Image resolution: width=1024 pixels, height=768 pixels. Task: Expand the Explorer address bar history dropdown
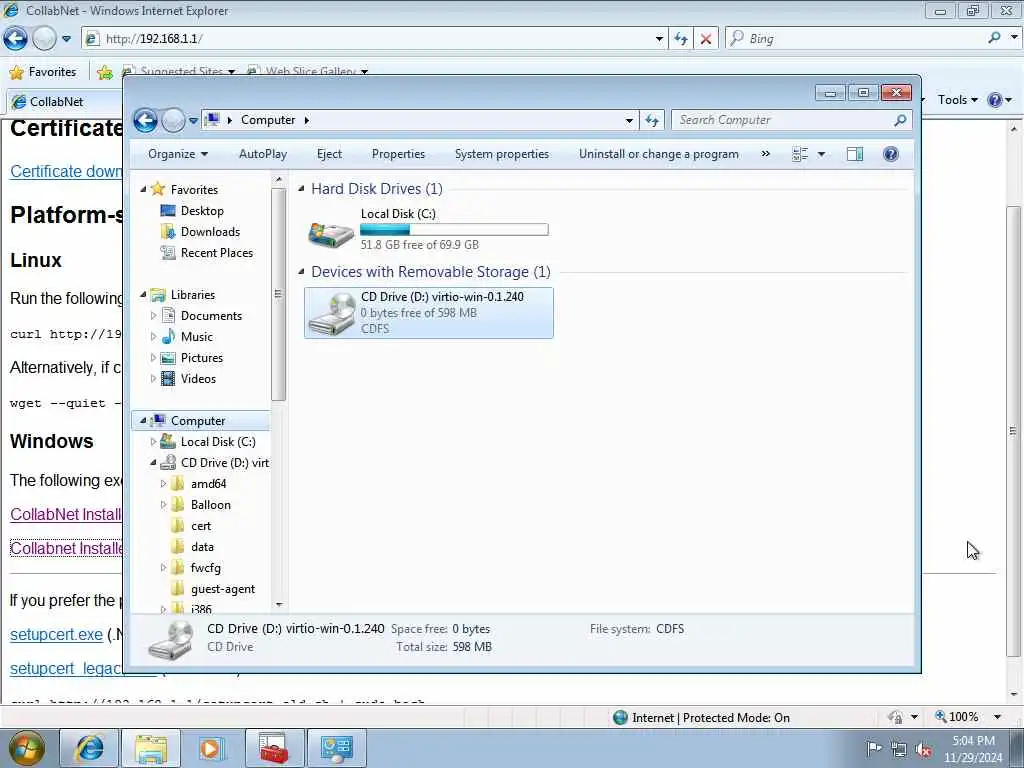point(629,120)
